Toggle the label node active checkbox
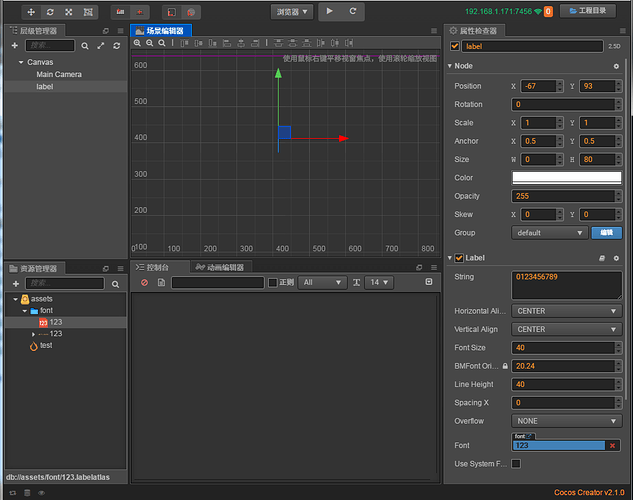The width and height of the screenshot is (633, 500). pyautogui.click(x=455, y=46)
